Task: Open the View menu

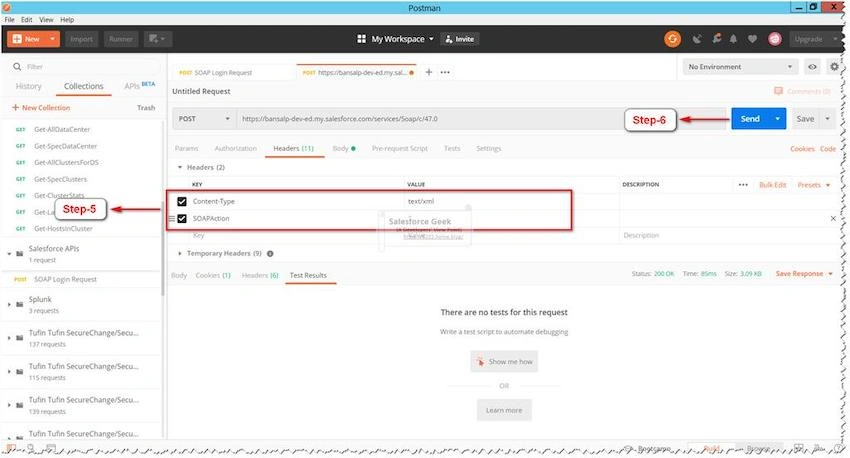Action: tap(46, 20)
